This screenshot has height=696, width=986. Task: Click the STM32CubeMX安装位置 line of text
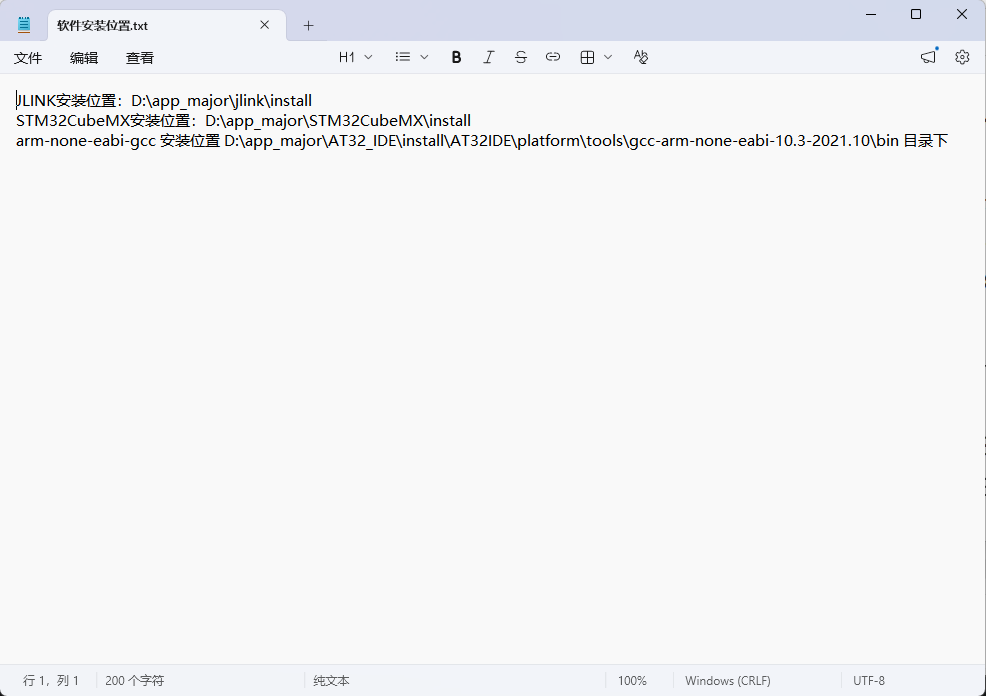[243, 121]
